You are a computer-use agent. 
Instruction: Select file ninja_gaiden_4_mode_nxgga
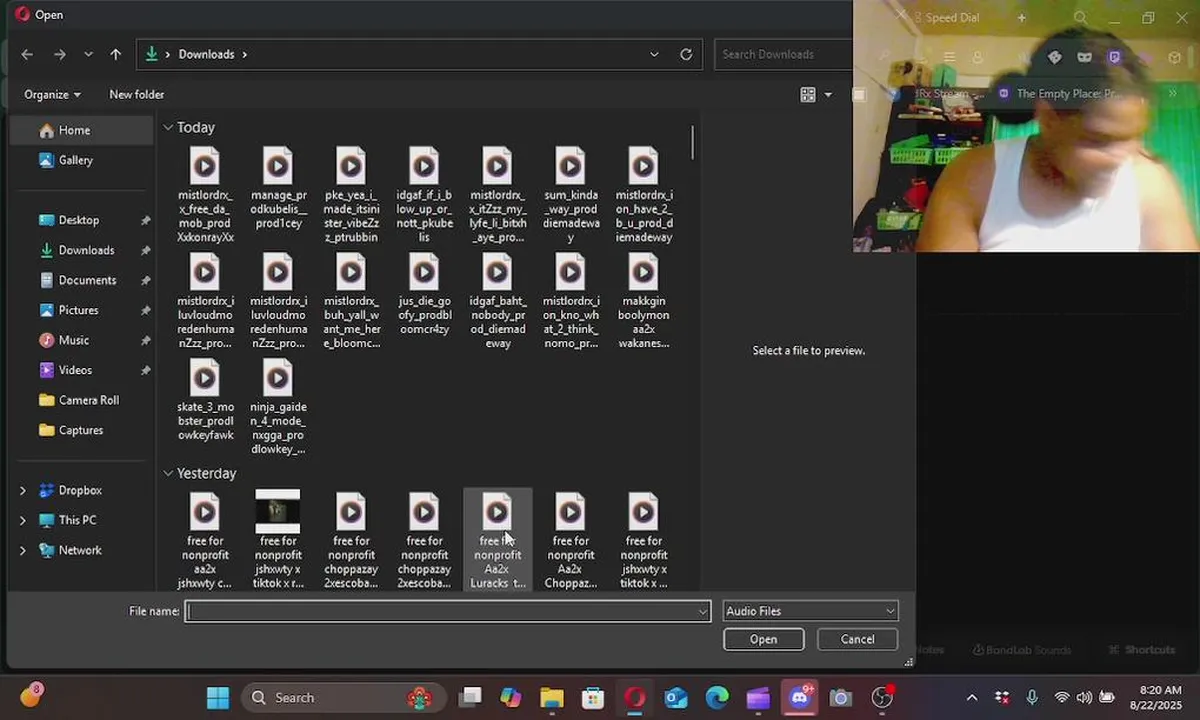pyautogui.click(x=278, y=407)
